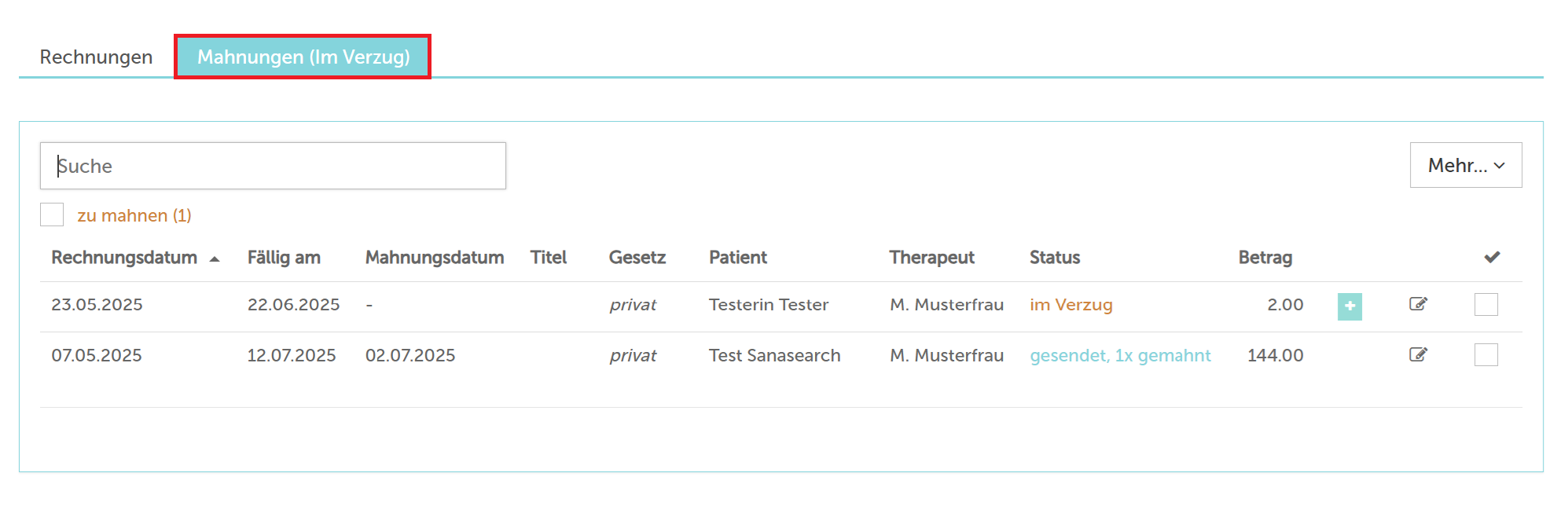The width and height of the screenshot is (1568, 517).
Task: Sort by the Patient column header
Action: coord(737,258)
